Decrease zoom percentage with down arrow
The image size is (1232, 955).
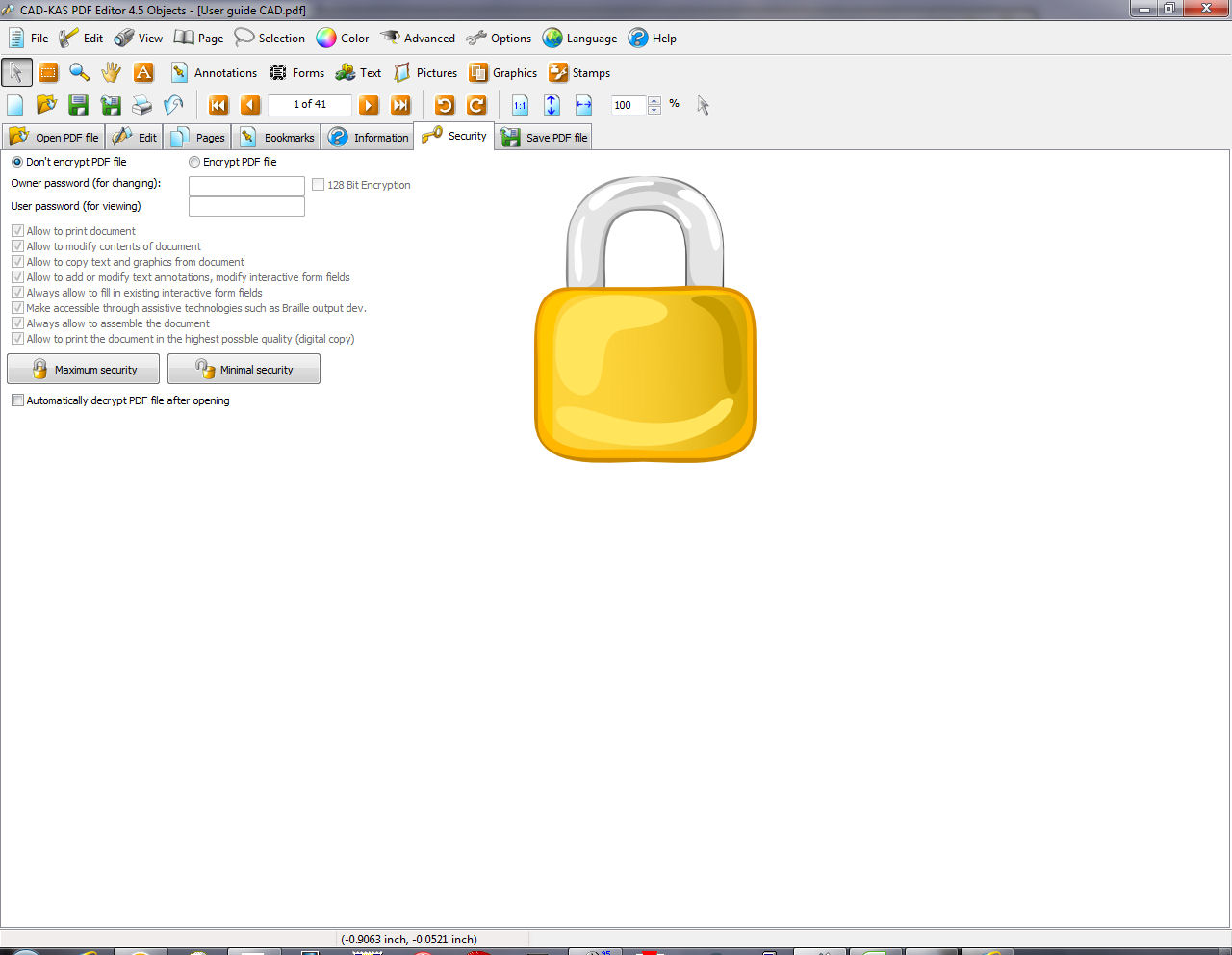(654, 110)
